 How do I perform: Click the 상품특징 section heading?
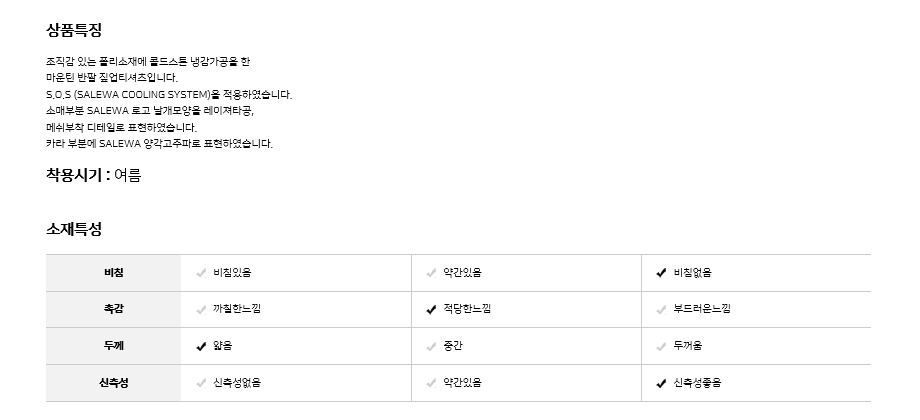click(x=74, y=31)
